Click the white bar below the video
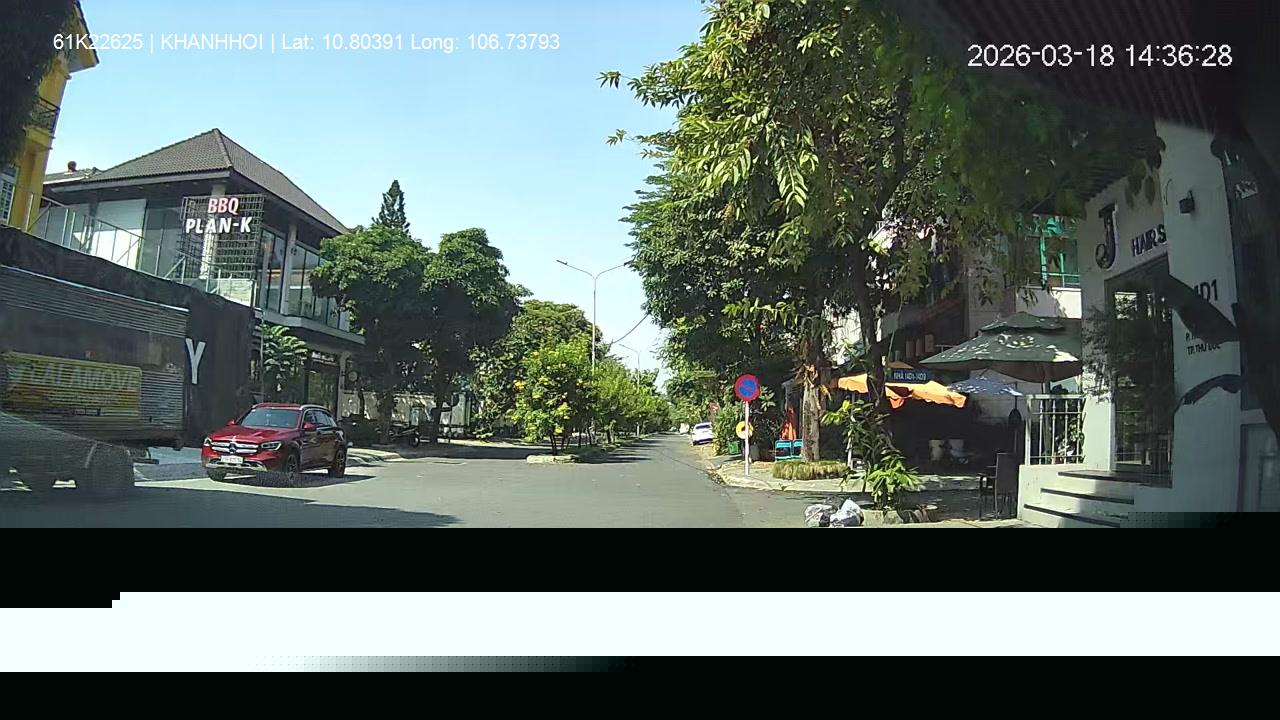1280x720 pixels. tap(640, 625)
